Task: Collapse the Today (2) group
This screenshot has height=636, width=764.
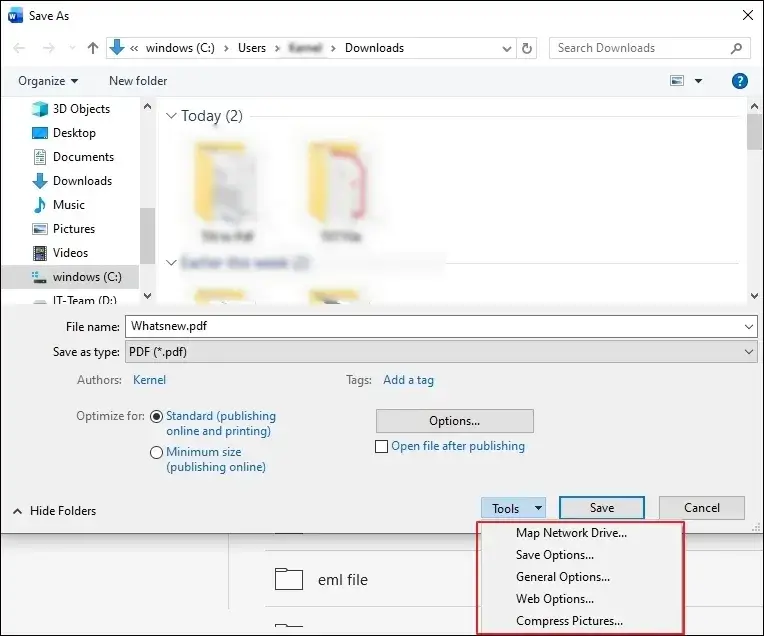Action: tap(171, 116)
